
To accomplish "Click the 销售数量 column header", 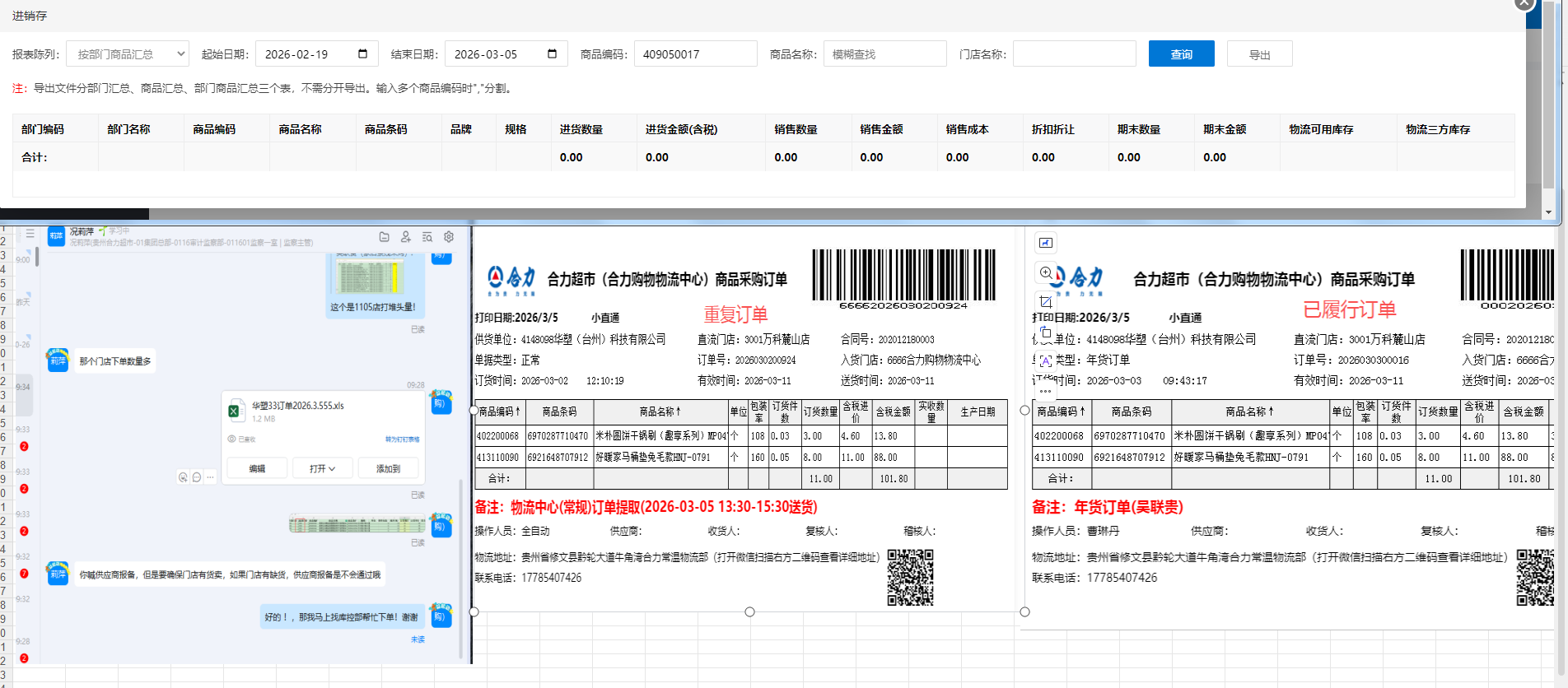I will click(796, 129).
